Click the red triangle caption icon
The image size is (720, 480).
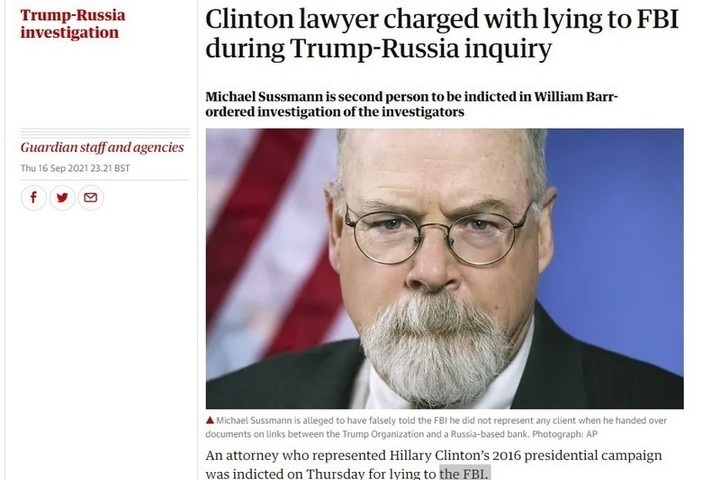[211, 423]
